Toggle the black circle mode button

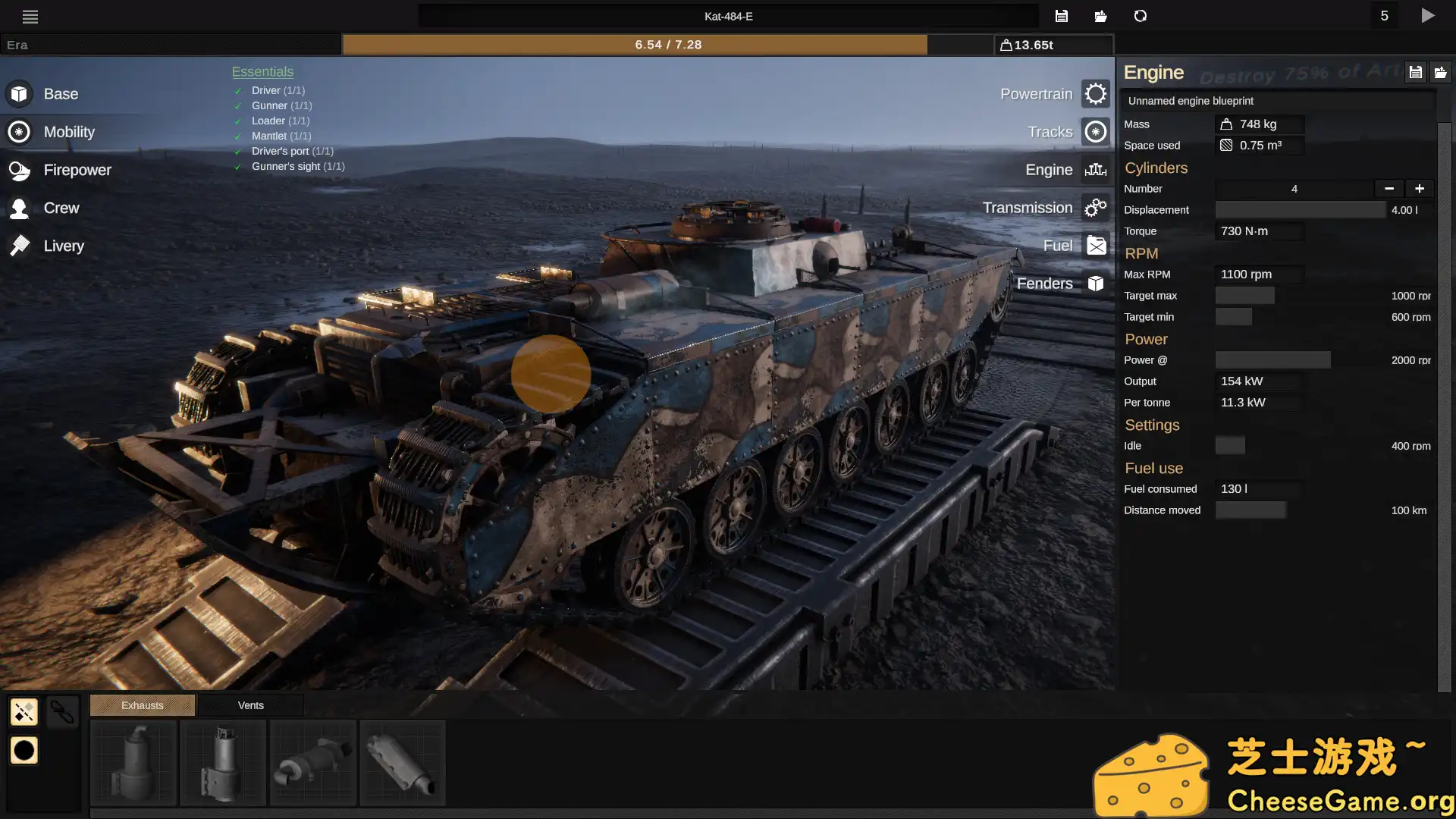coord(24,751)
